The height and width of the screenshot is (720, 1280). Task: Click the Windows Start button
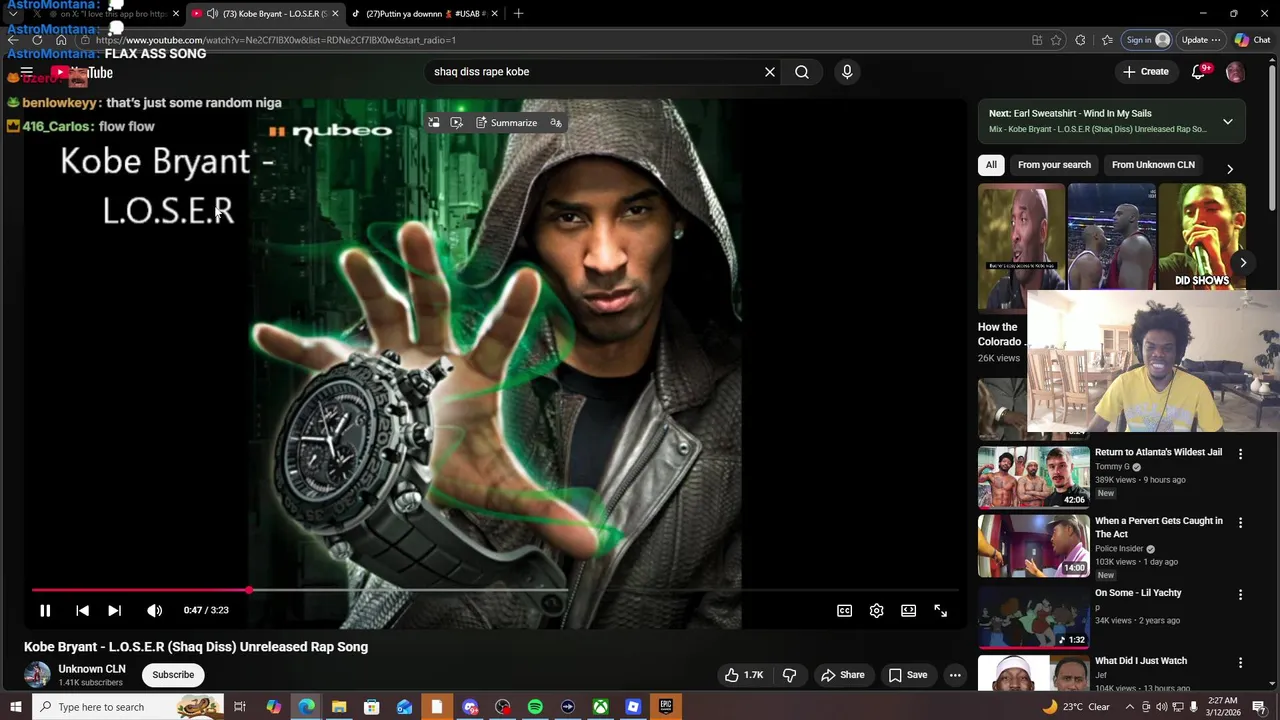pos(16,707)
